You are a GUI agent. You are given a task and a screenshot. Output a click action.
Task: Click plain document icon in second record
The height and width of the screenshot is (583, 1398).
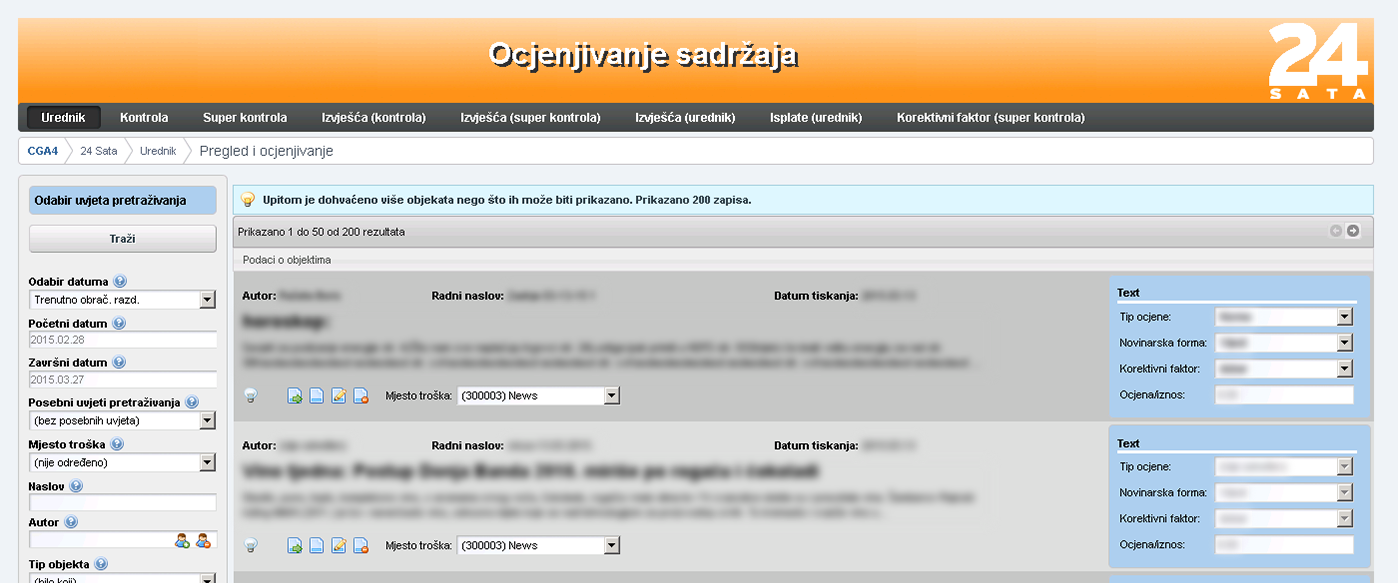[x=316, y=546]
